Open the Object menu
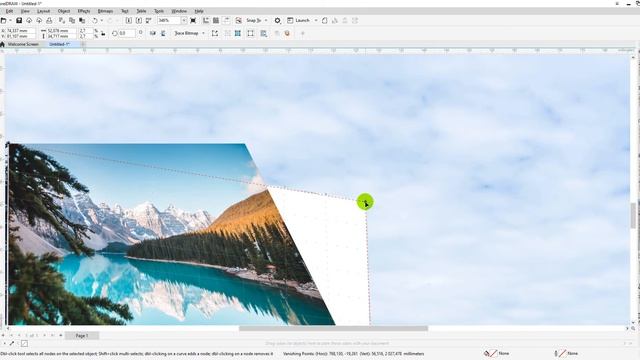This screenshot has height=360, width=640. tap(64, 11)
